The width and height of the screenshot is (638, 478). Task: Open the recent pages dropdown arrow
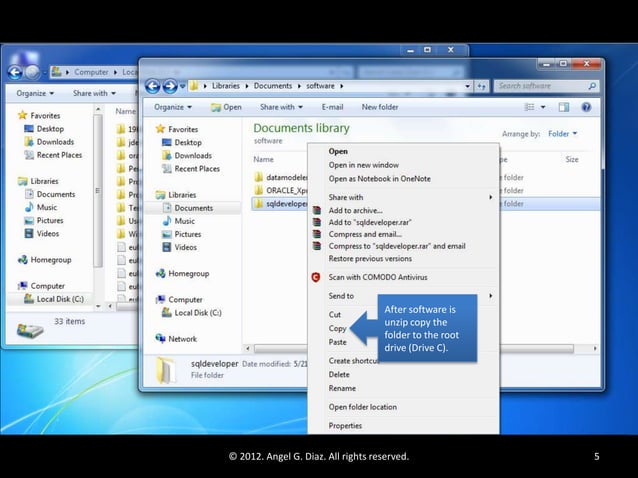pyautogui.click(x=183, y=86)
